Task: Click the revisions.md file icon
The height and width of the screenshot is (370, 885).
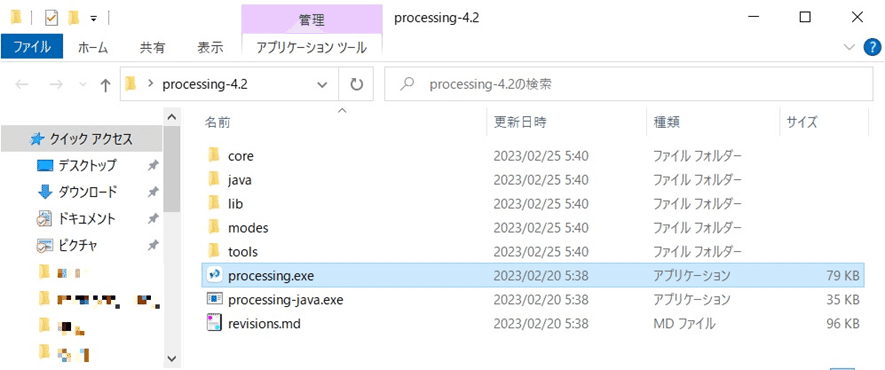Action: (x=214, y=324)
